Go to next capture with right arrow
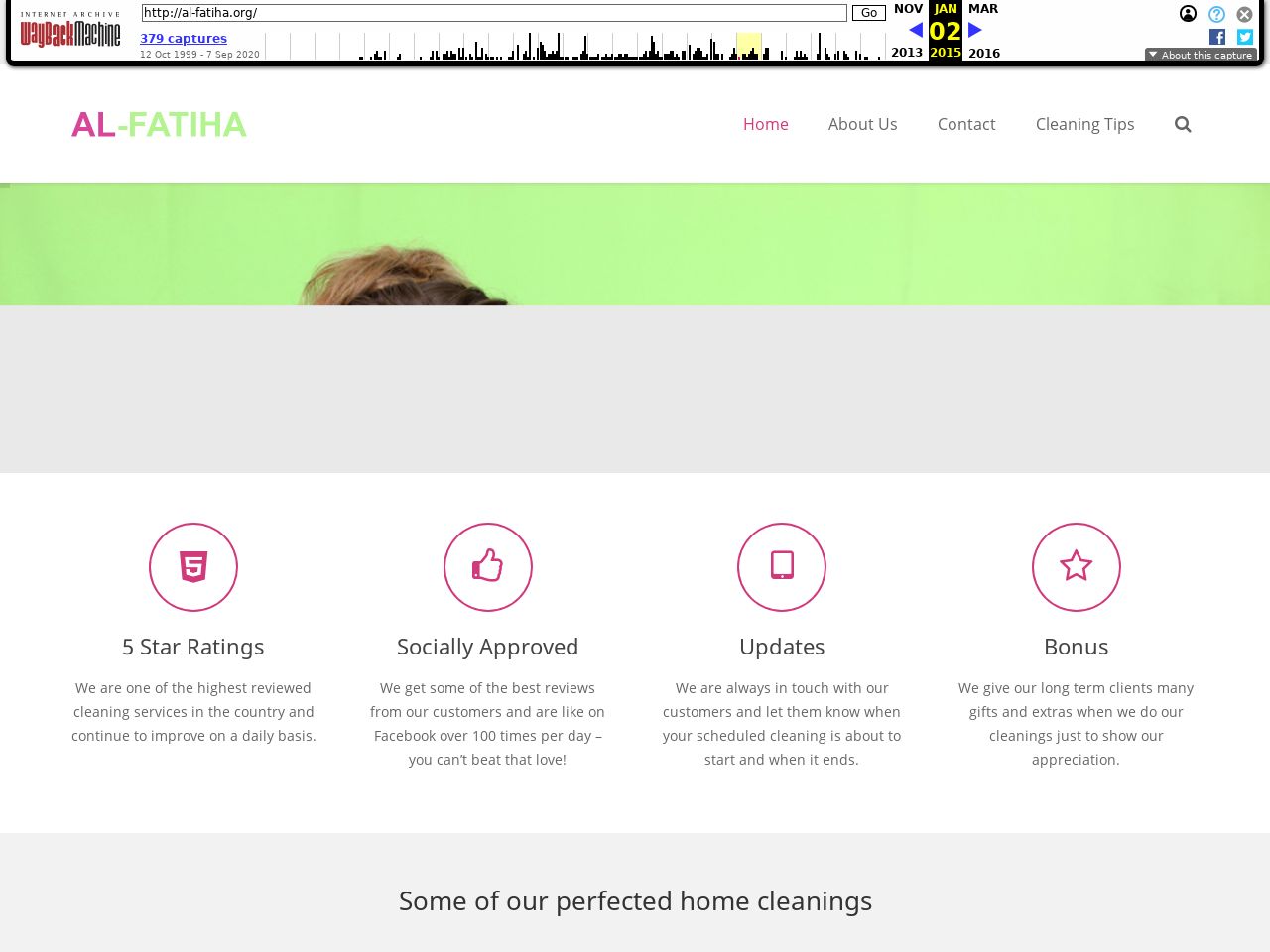 (975, 30)
